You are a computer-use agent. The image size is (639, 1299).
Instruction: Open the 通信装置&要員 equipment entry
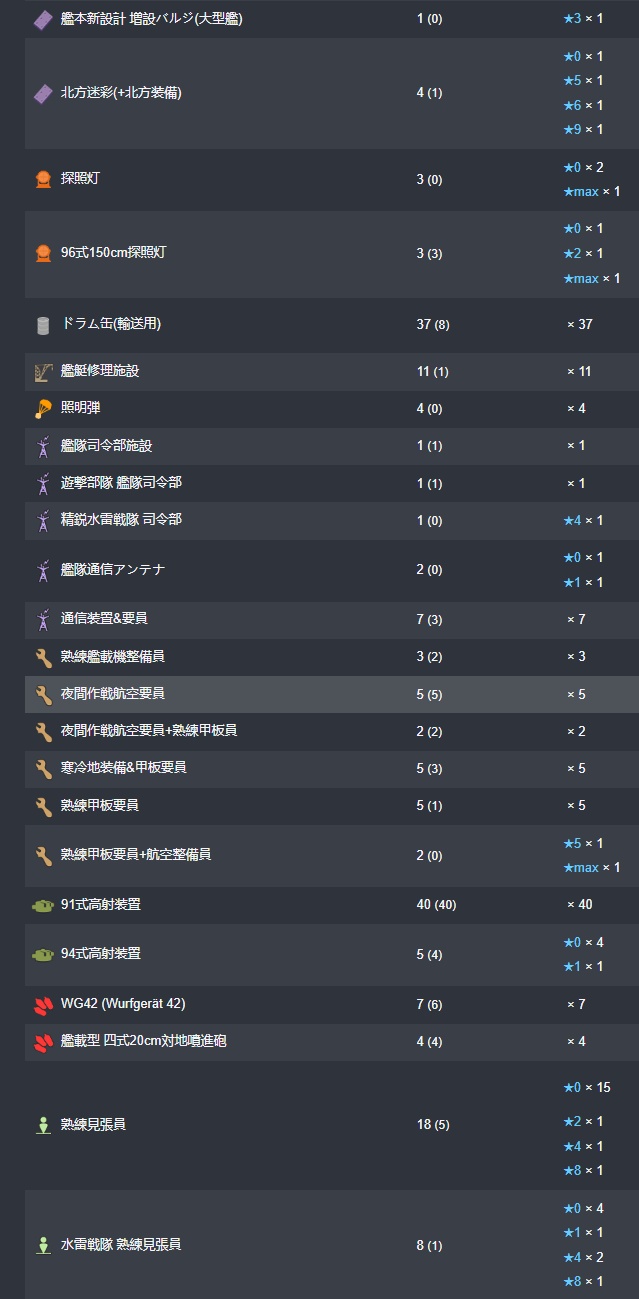pyautogui.click(x=104, y=619)
